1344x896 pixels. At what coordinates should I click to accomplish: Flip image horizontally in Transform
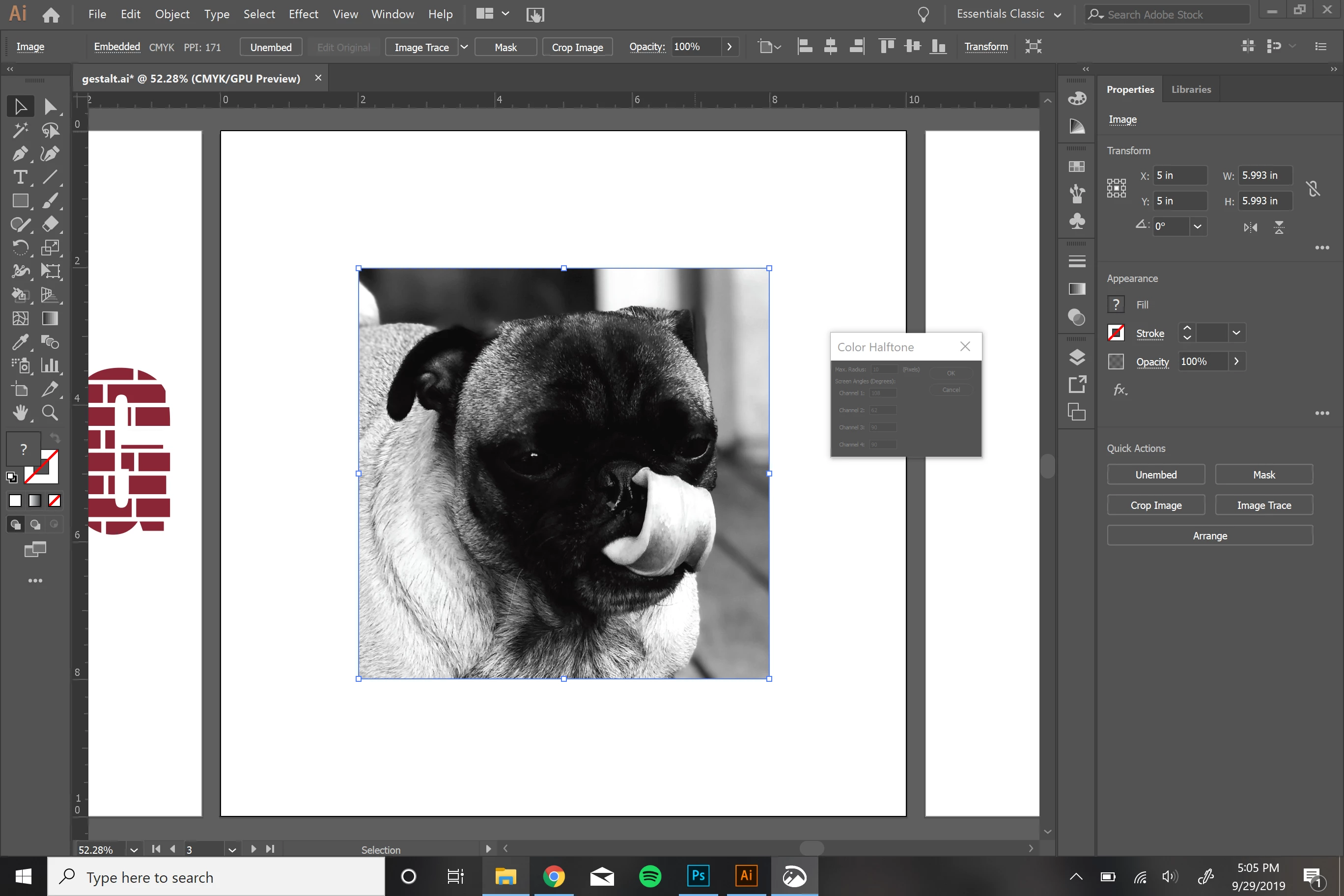[x=1250, y=227]
